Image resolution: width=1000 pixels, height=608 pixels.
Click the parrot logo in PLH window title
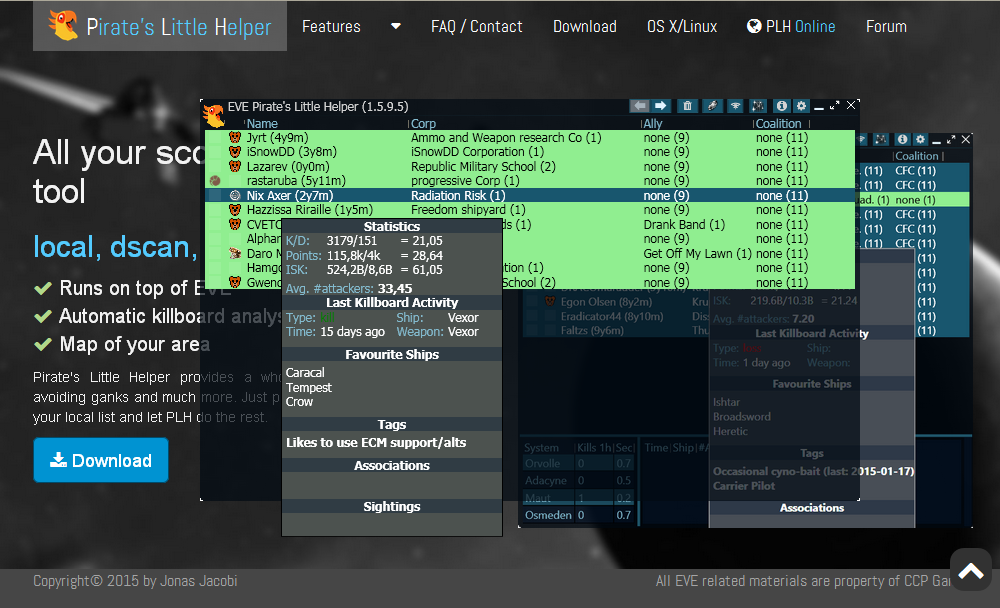point(214,115)
